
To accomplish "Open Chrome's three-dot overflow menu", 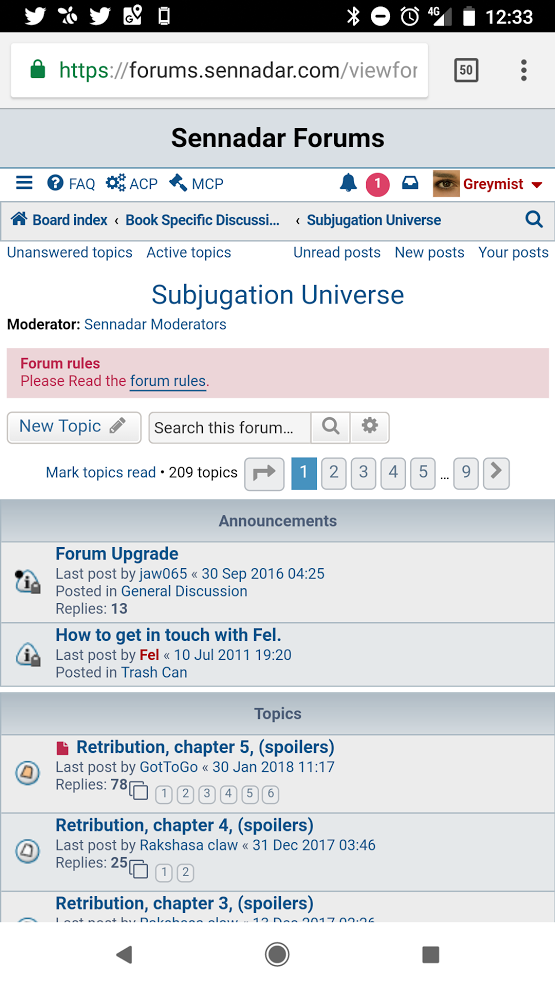I will click(523, 70).
